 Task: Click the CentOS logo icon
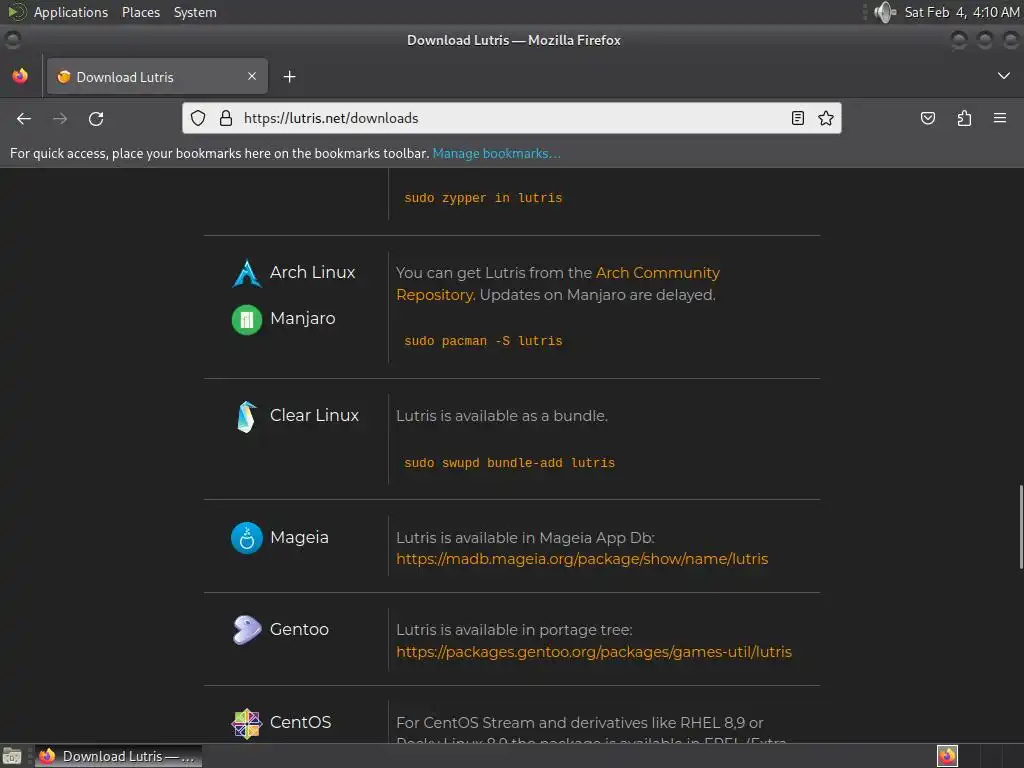(x=247, y=724)
